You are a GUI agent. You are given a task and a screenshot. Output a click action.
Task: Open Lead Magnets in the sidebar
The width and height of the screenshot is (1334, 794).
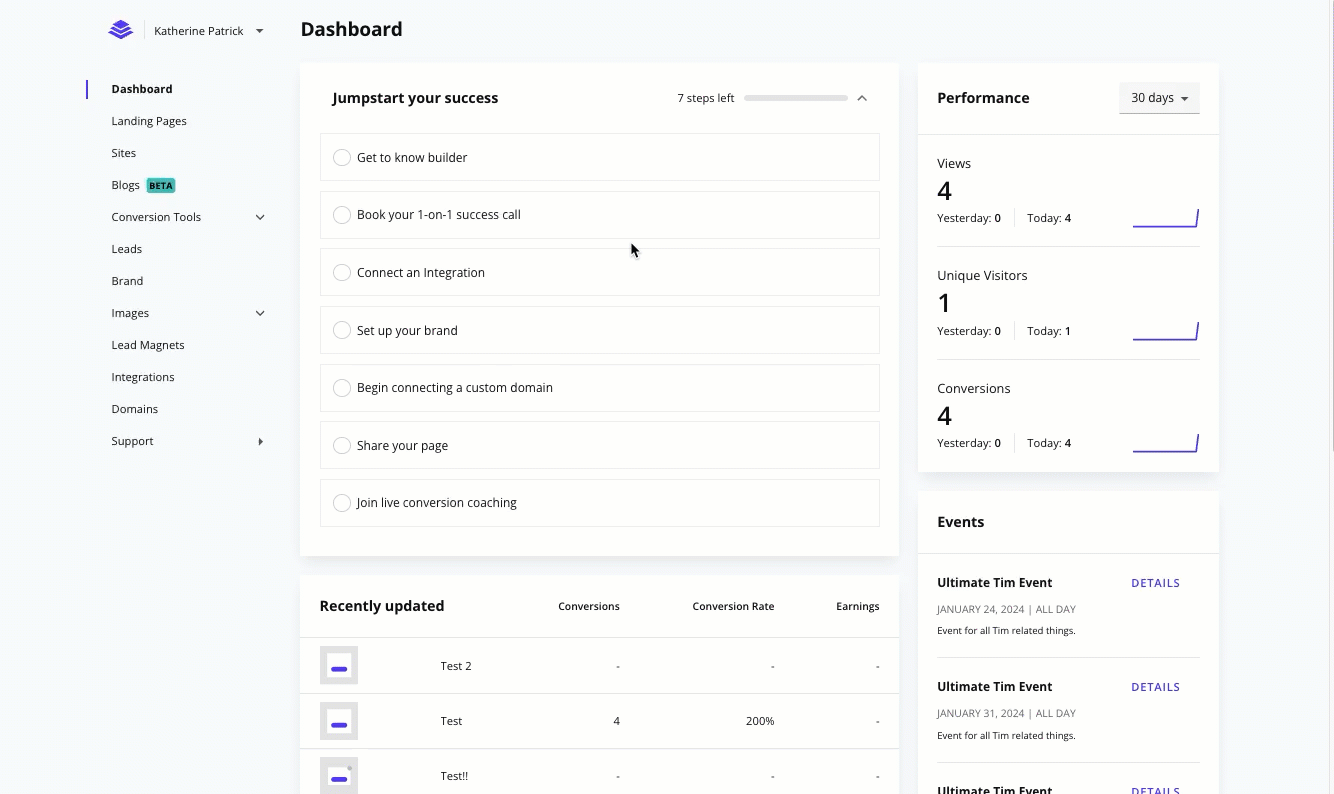coord(148,345)
